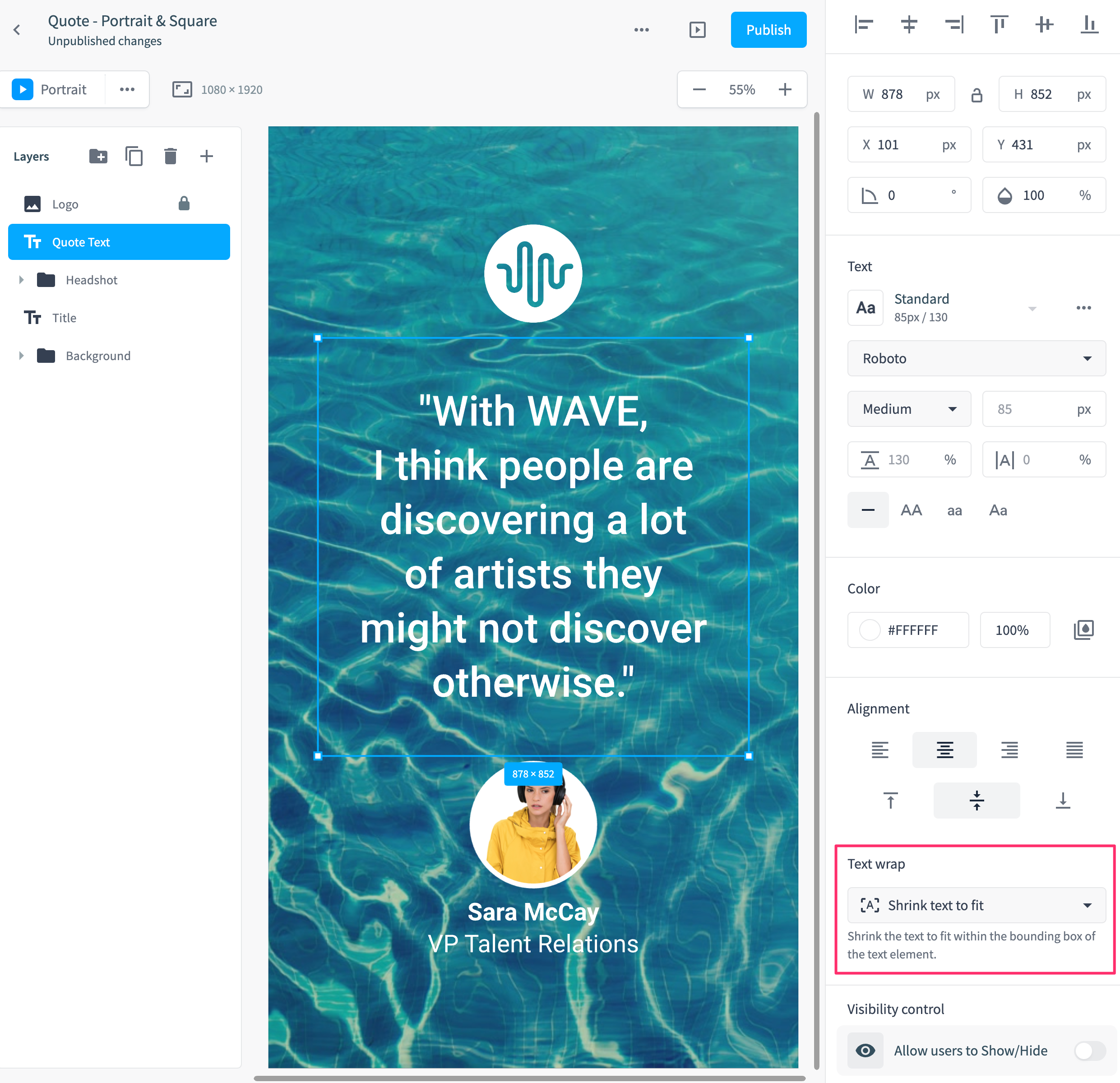Click the 55% zoom level value
The width and height of the screenshot is (1120, 1083).
[742, 89]
